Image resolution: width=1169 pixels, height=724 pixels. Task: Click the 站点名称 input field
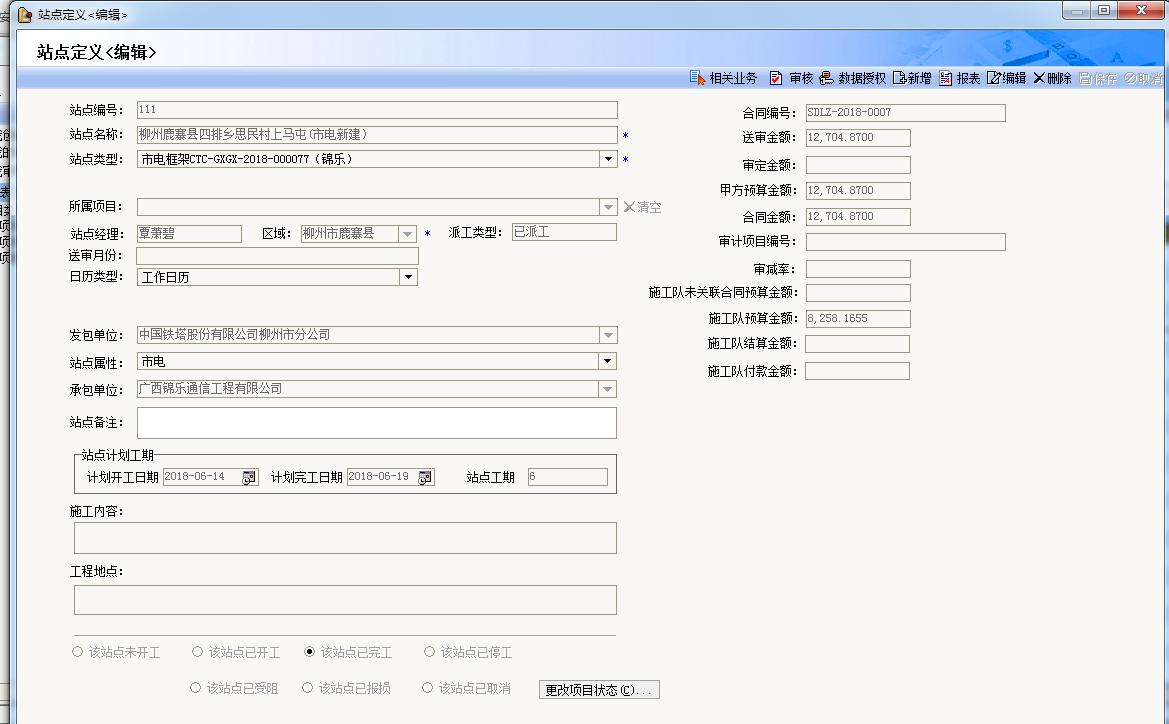click(x=376, y=135)
